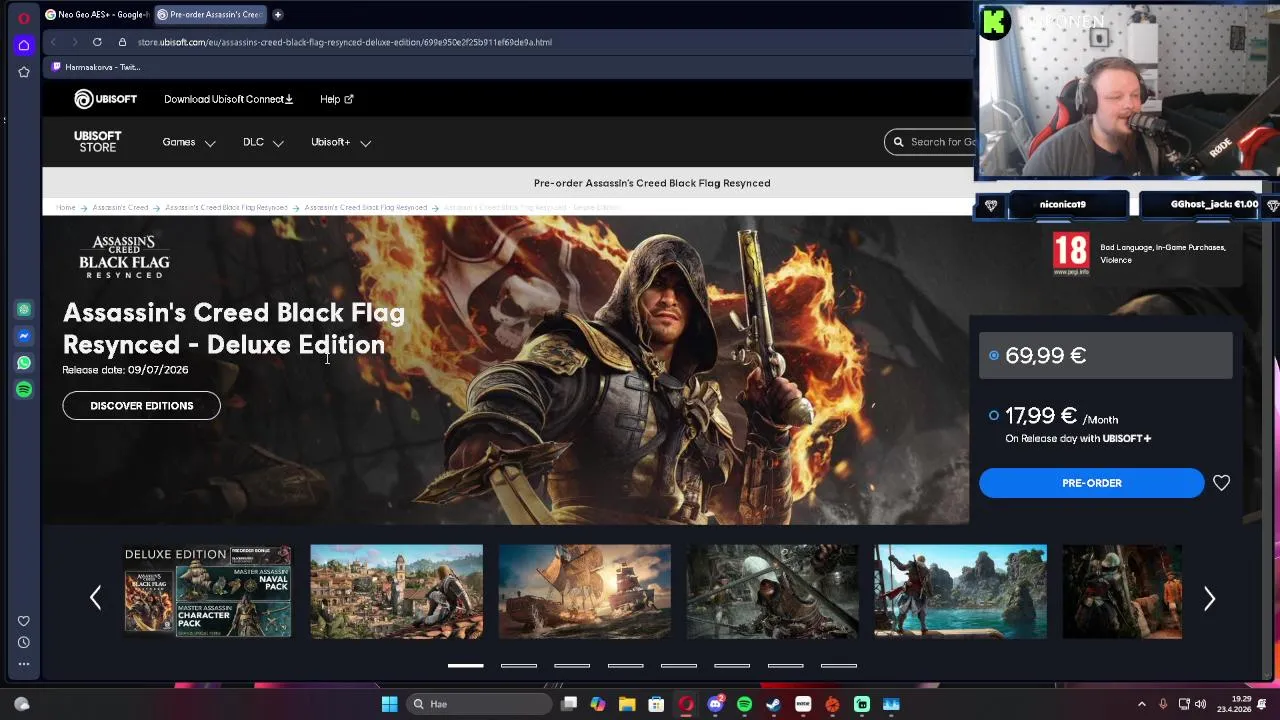Open the heart icon in Opera sidebar
Screen dimensions: 1280x720
coord(24,621)
